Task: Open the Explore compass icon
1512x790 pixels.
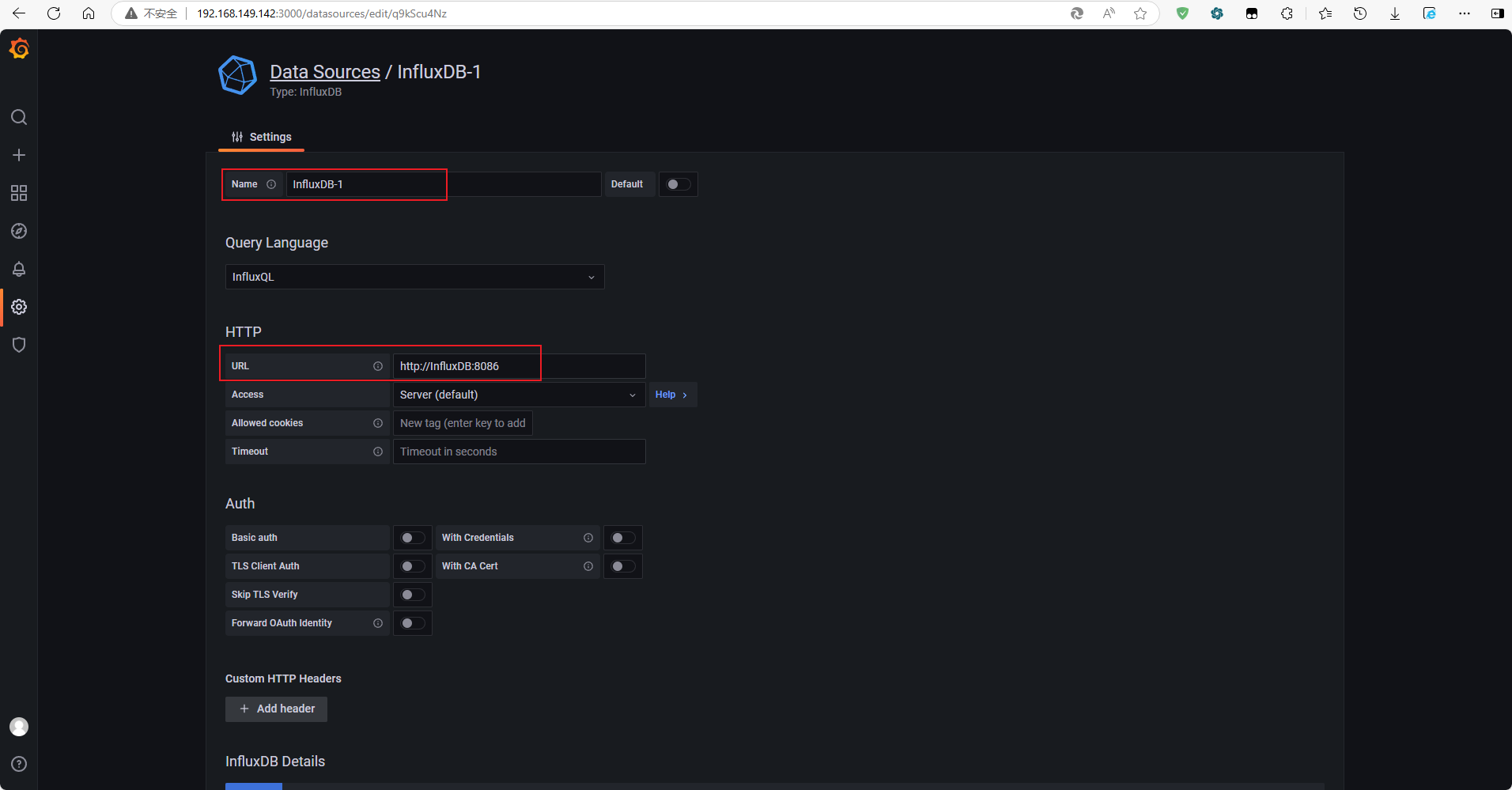Action: pyautogui.click(x=19, y=231)
